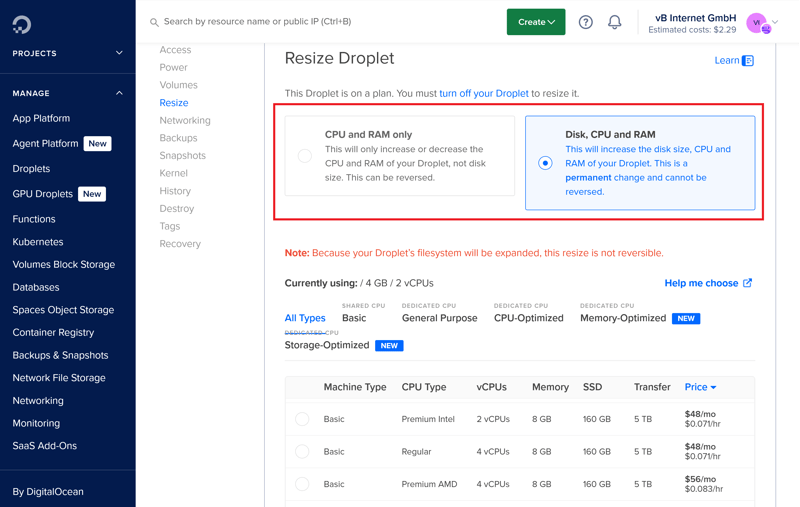Open the help question mark icon
The height and width of the screenshot is (507, 800).
coord(586,22)
